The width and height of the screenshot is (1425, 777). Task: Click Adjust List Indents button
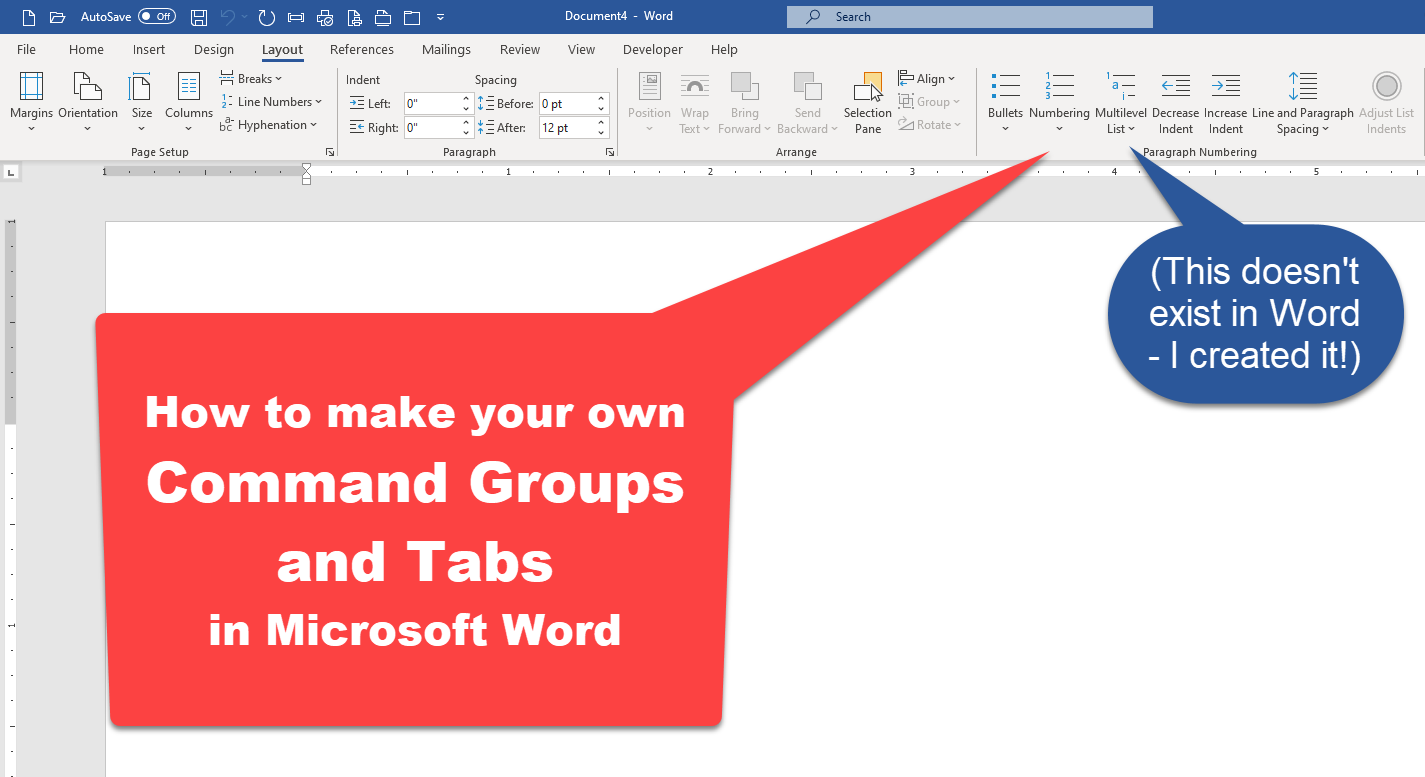(x=1386, y=102)
